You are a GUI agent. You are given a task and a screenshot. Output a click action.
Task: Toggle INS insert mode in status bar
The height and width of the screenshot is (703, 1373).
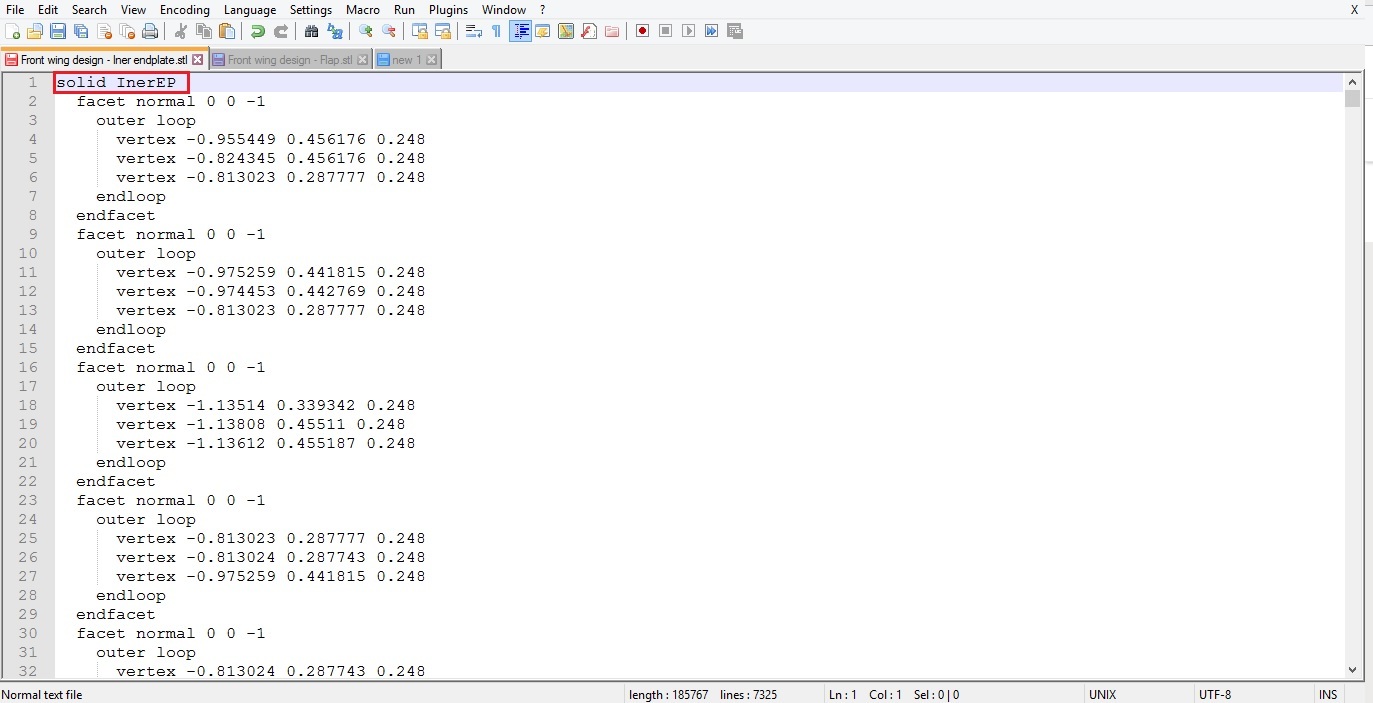(x=1328, y=694)
